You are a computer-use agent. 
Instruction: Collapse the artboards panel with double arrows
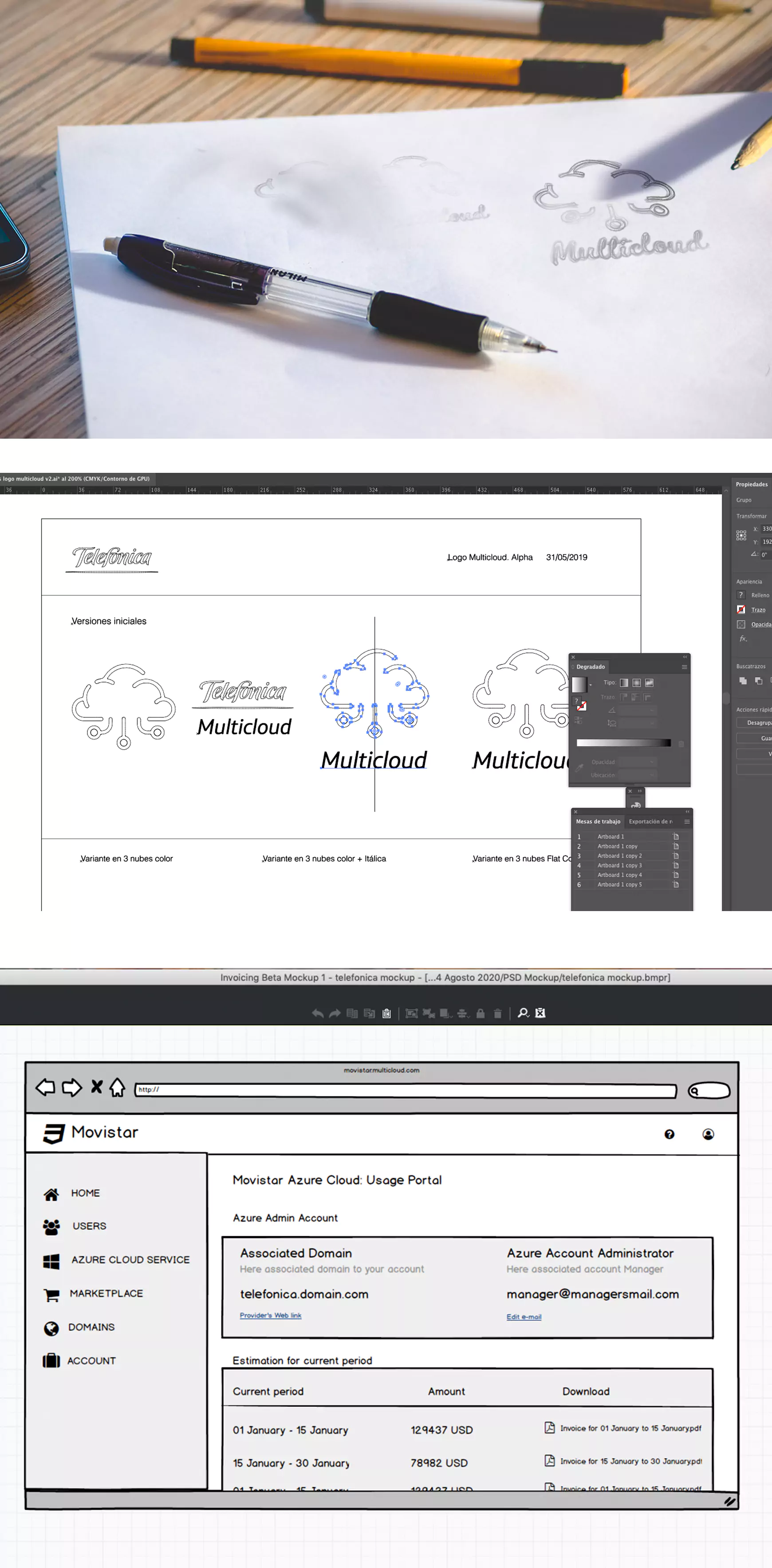687,811
